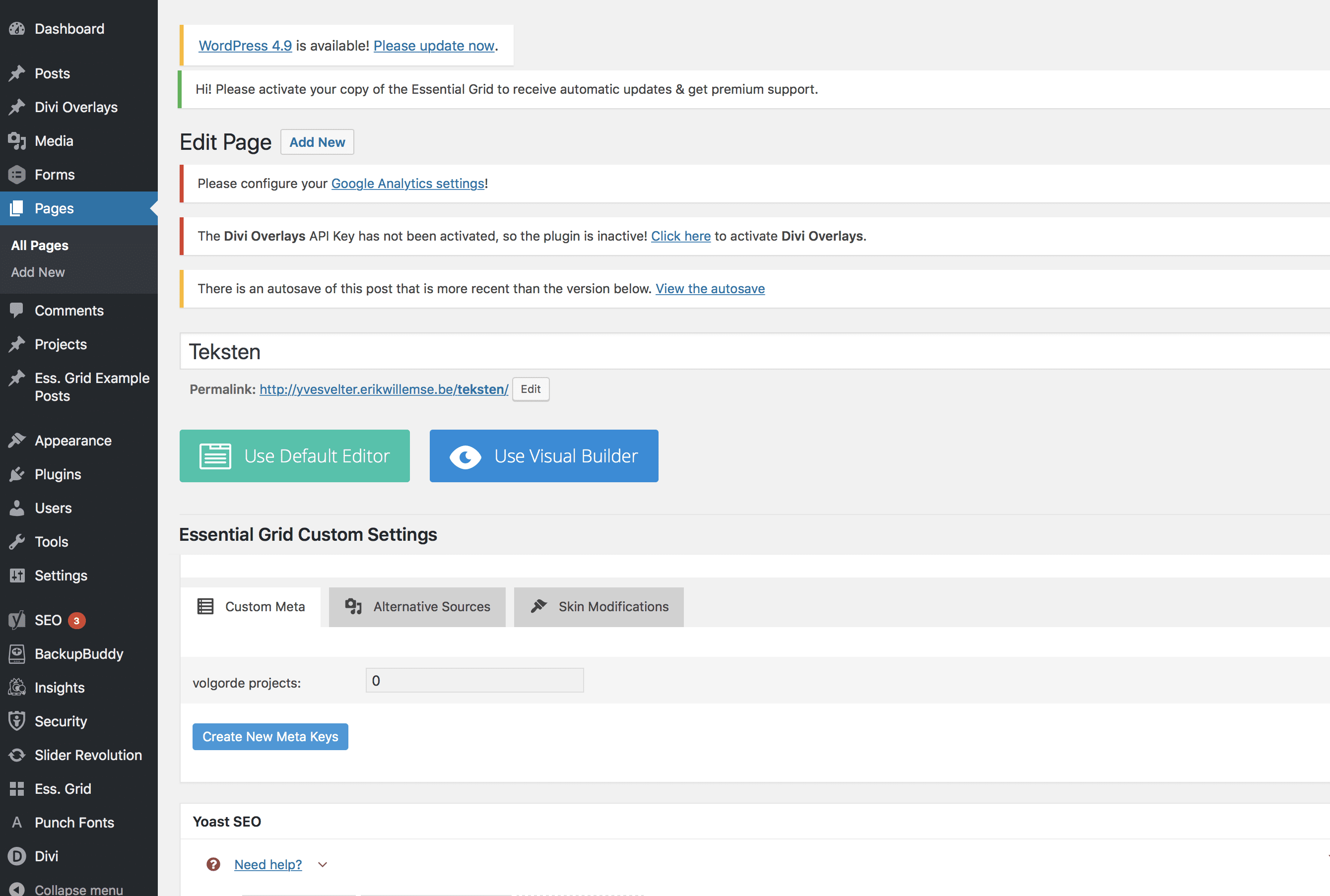The width and height of the screenshot is (1330, 896).
Task: Click the Slider Revolution refresh icon
Action: tap(17, 755)
